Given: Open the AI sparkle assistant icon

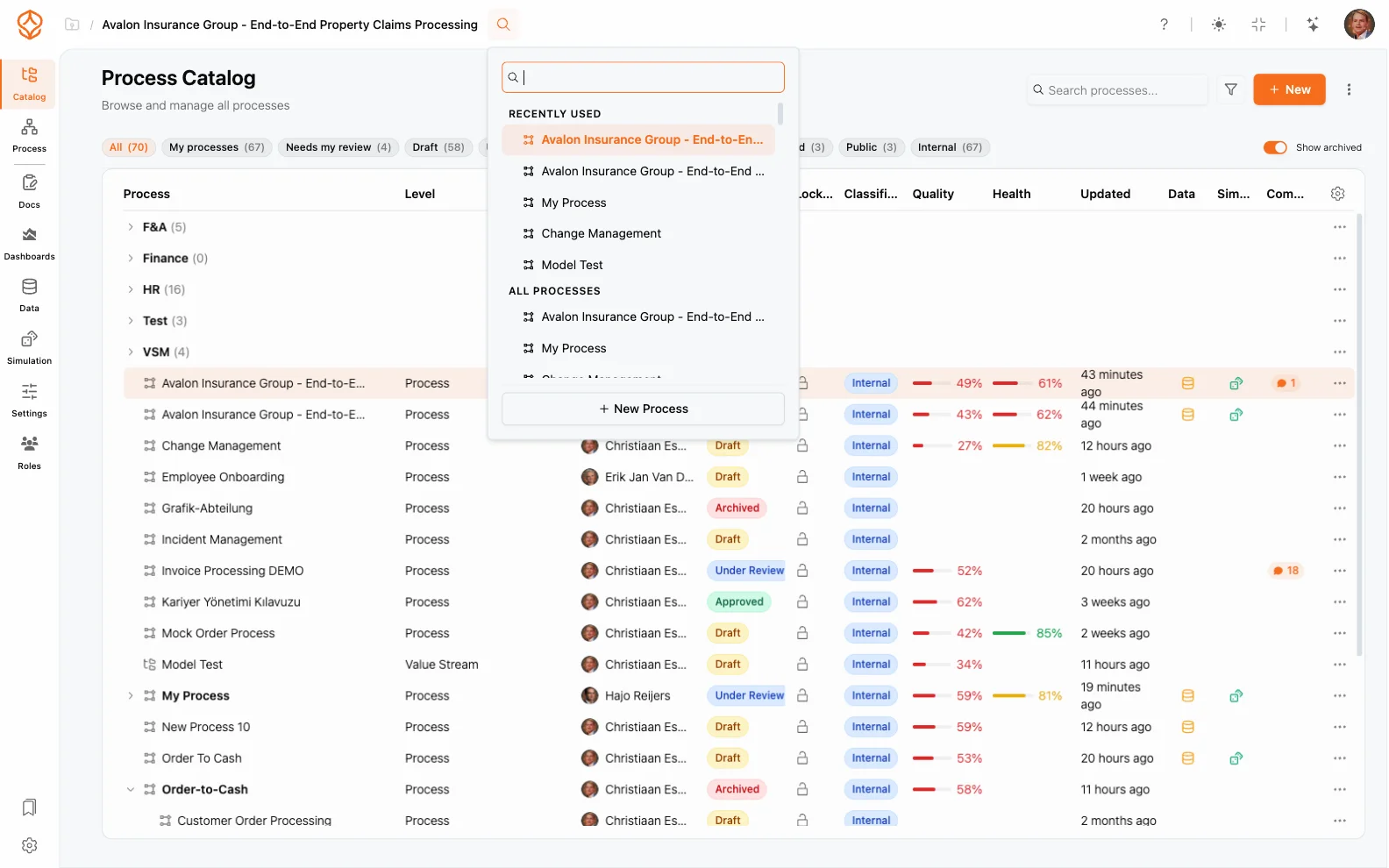Looking at the screenshot, I should 1312,25.
